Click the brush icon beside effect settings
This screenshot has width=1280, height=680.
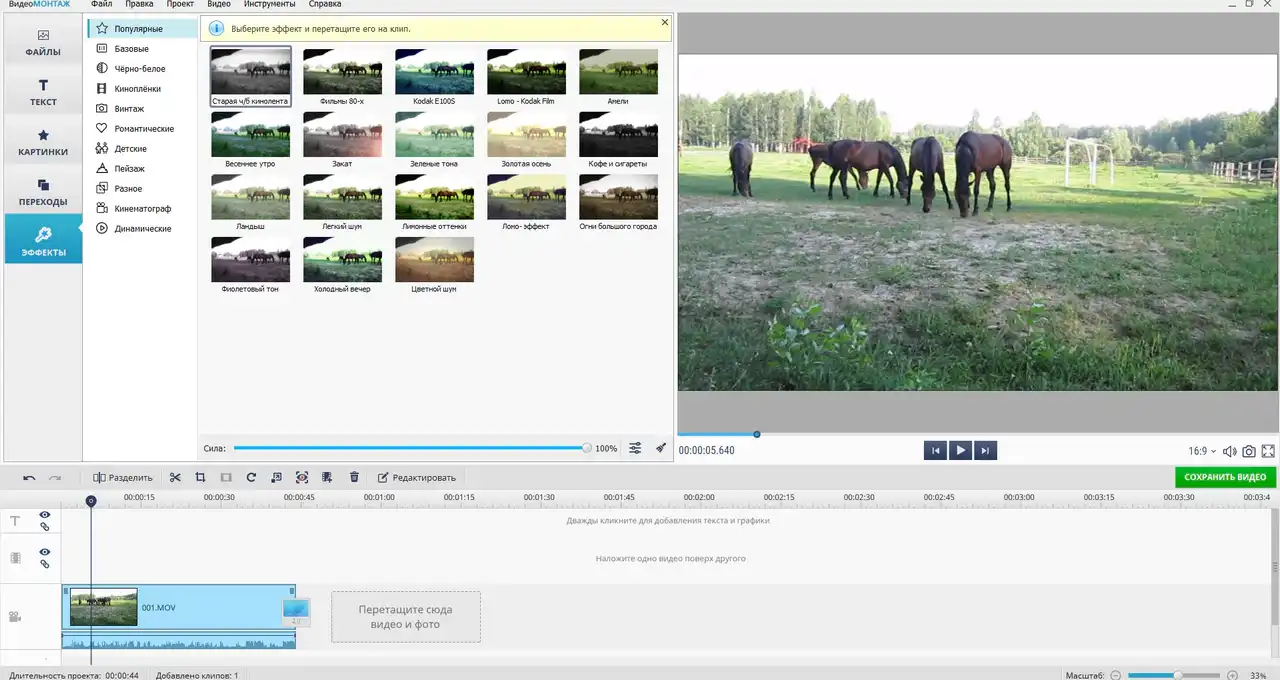coord(661,448)
